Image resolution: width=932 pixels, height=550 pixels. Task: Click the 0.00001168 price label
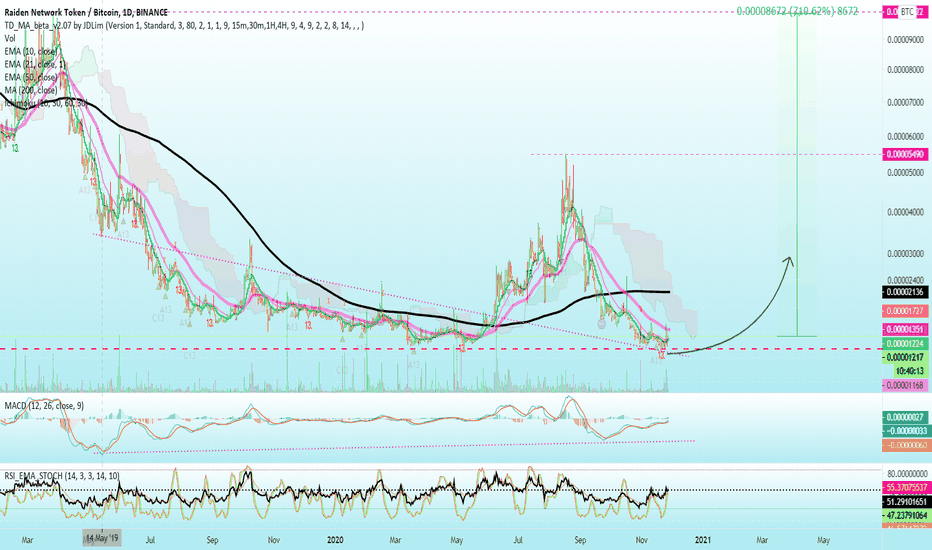906,385
